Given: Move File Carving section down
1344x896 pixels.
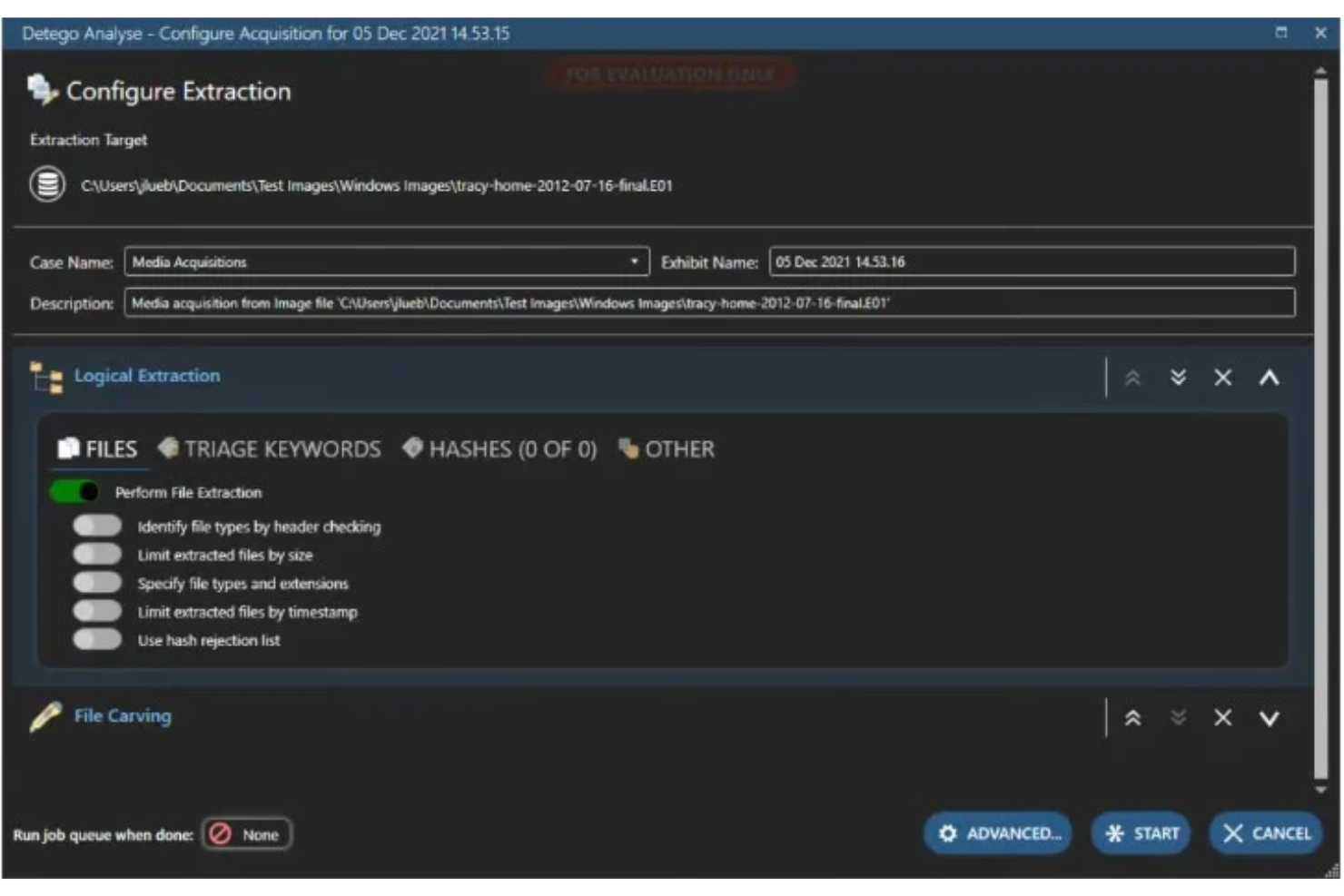Looking at the screenshot, I should point(1178,718).
